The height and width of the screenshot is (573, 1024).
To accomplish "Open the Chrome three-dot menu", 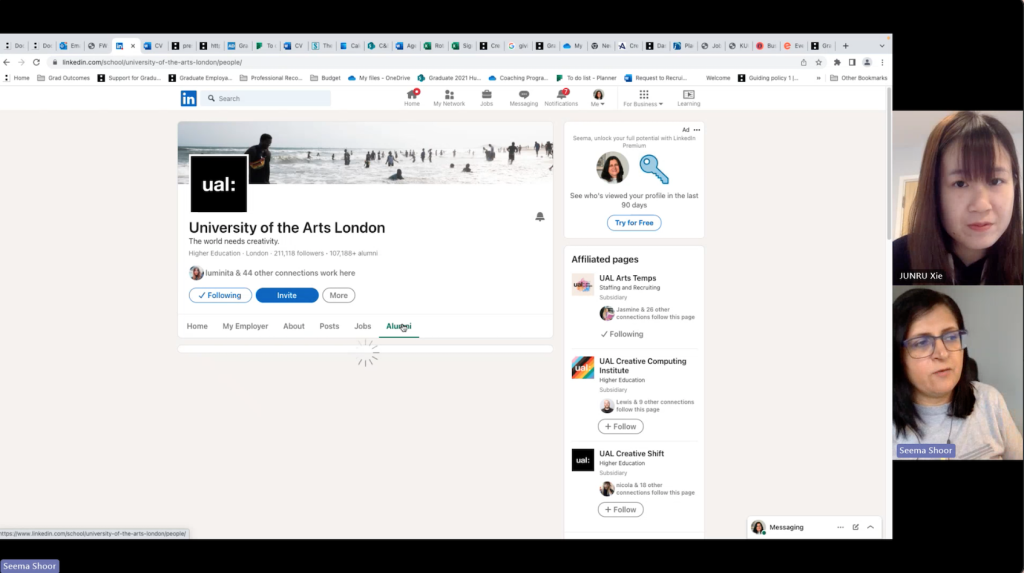I will tap(882, 62).
